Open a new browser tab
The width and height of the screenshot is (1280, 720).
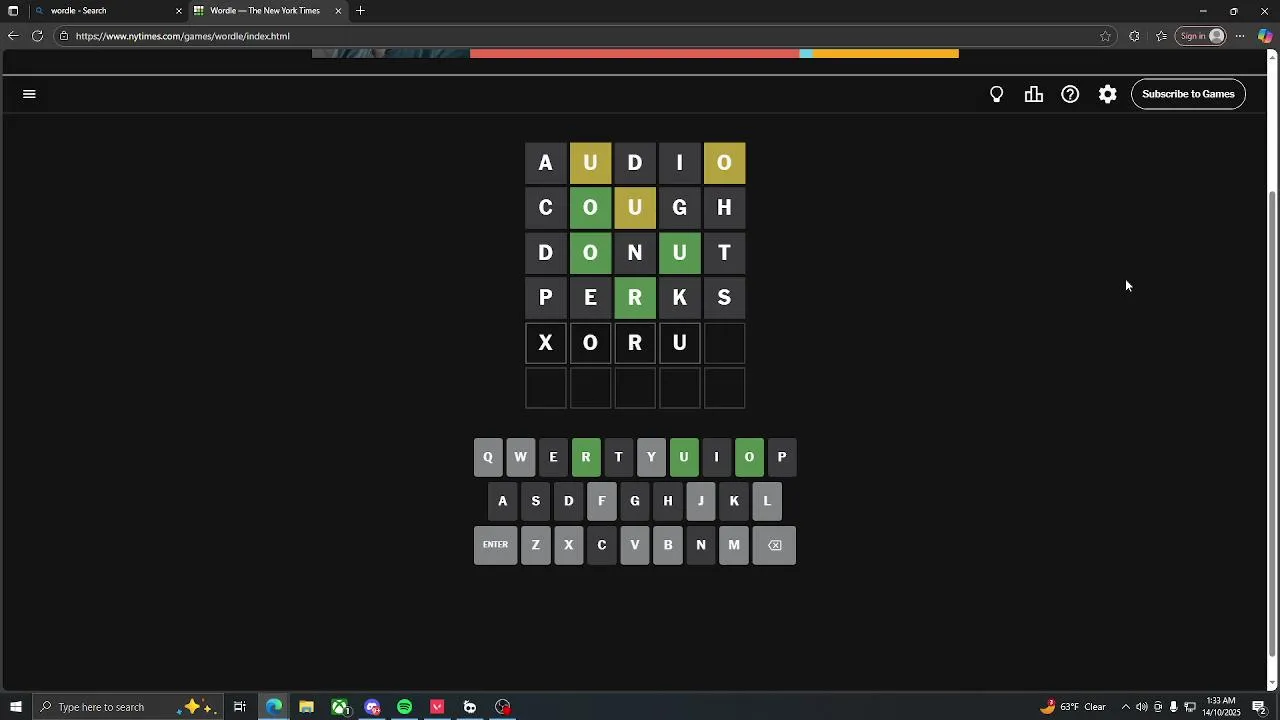[360, 11]
